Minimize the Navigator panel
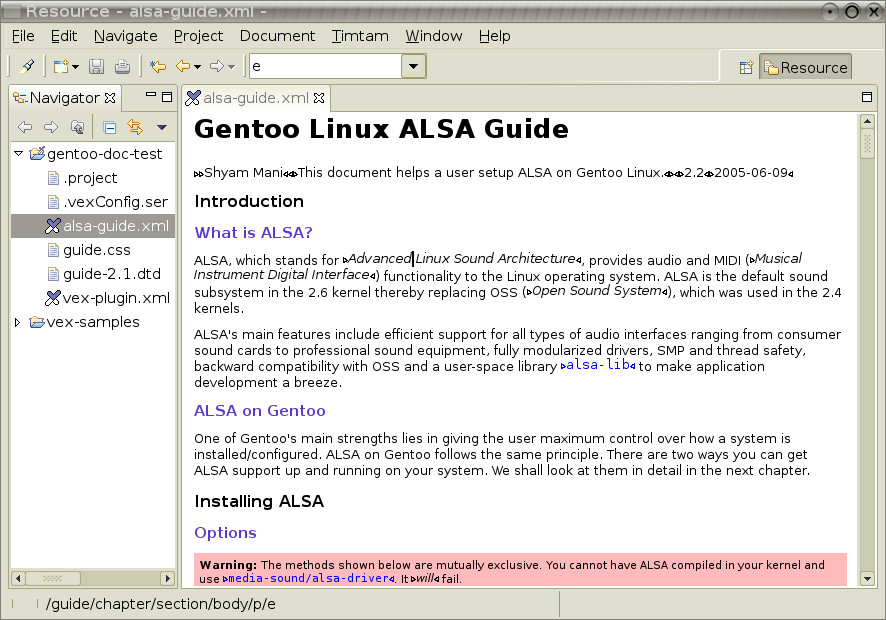Image resolution: width=886 pixels, height=620 pixels. point(150,95)
